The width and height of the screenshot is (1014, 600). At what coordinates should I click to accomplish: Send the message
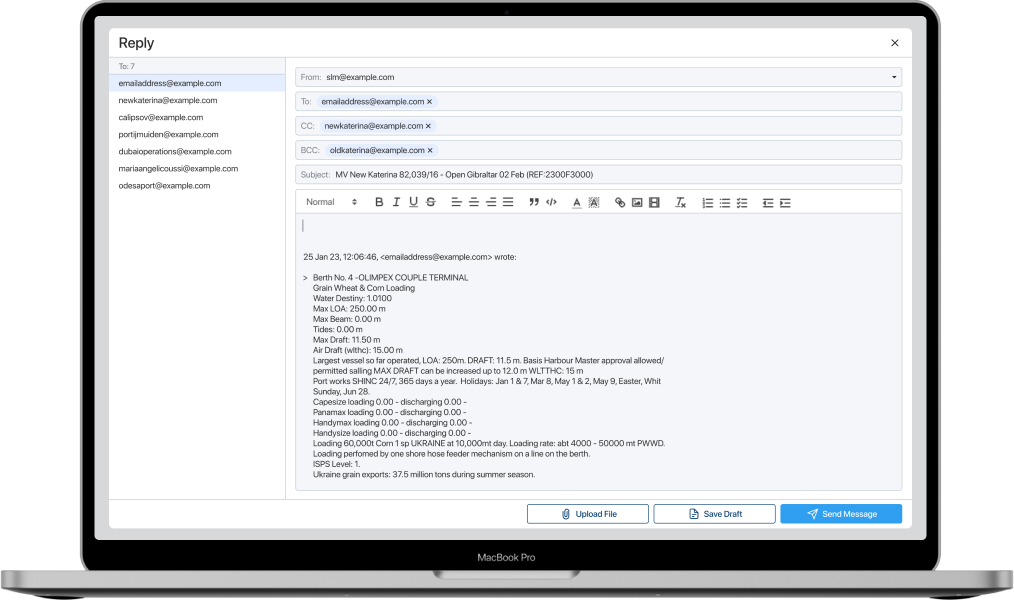(841, 514)
